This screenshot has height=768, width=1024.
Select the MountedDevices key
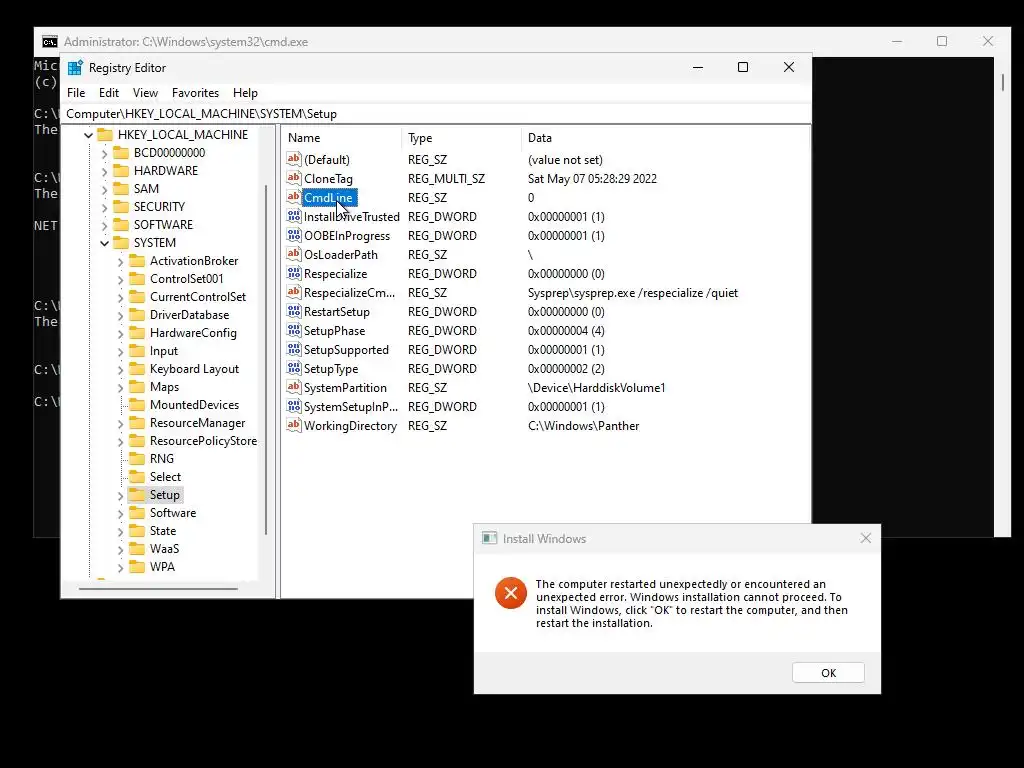(x=194, y=405)
